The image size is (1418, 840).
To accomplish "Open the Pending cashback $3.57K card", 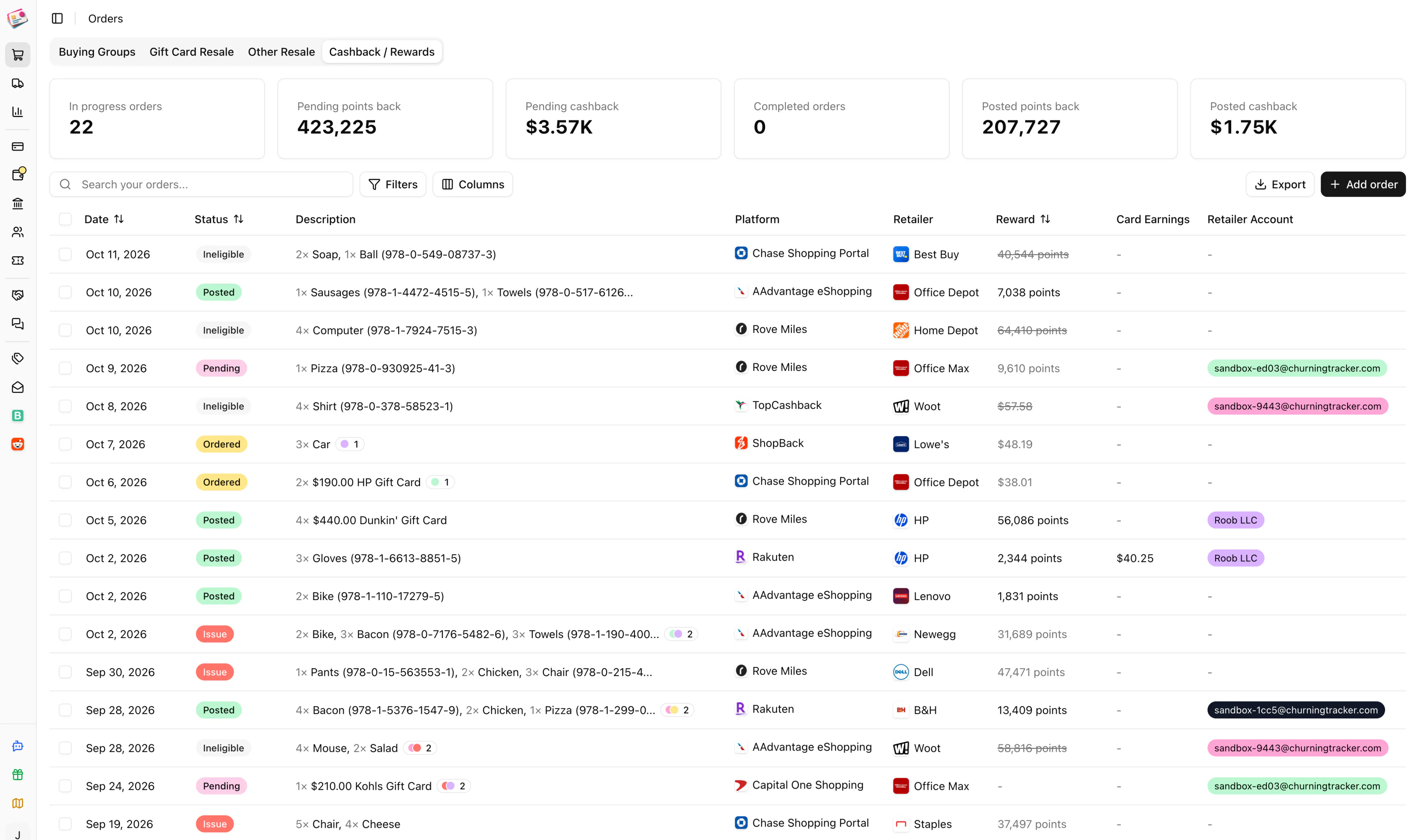I will click(x=613, y=119).
